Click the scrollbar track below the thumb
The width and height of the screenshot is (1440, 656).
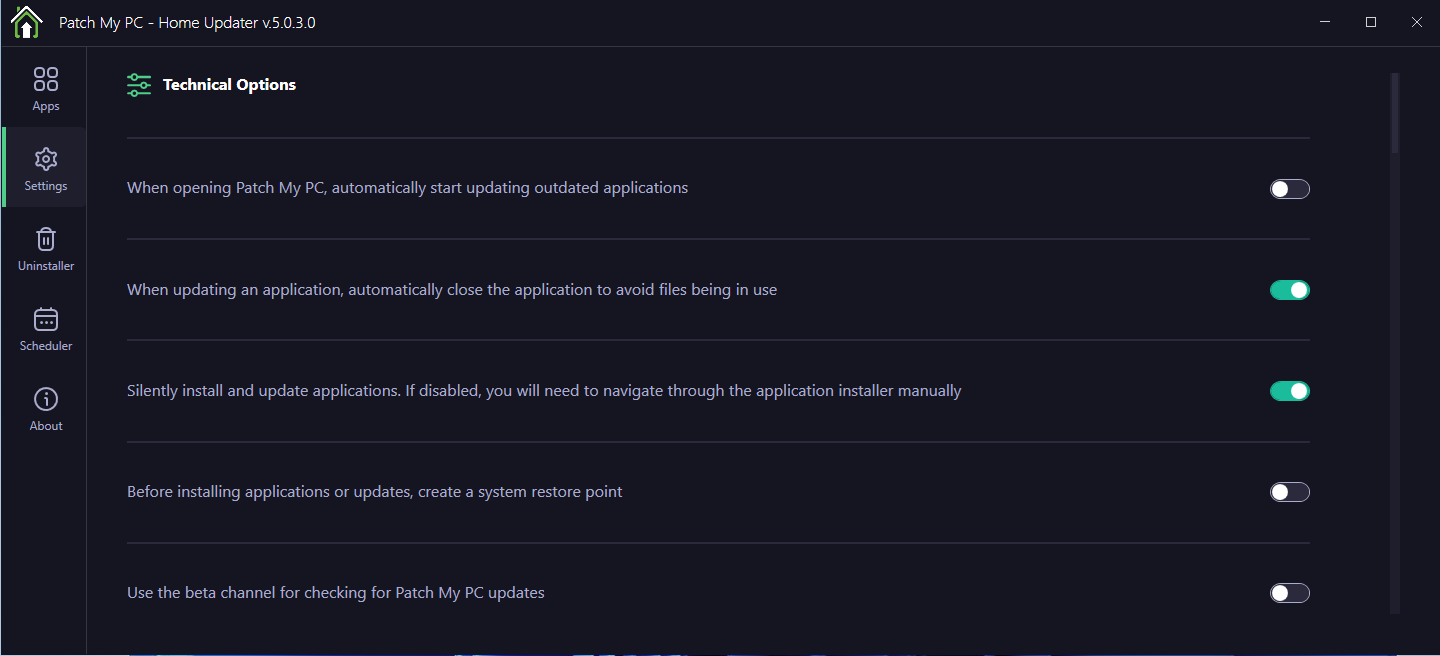coord(1395,400)
